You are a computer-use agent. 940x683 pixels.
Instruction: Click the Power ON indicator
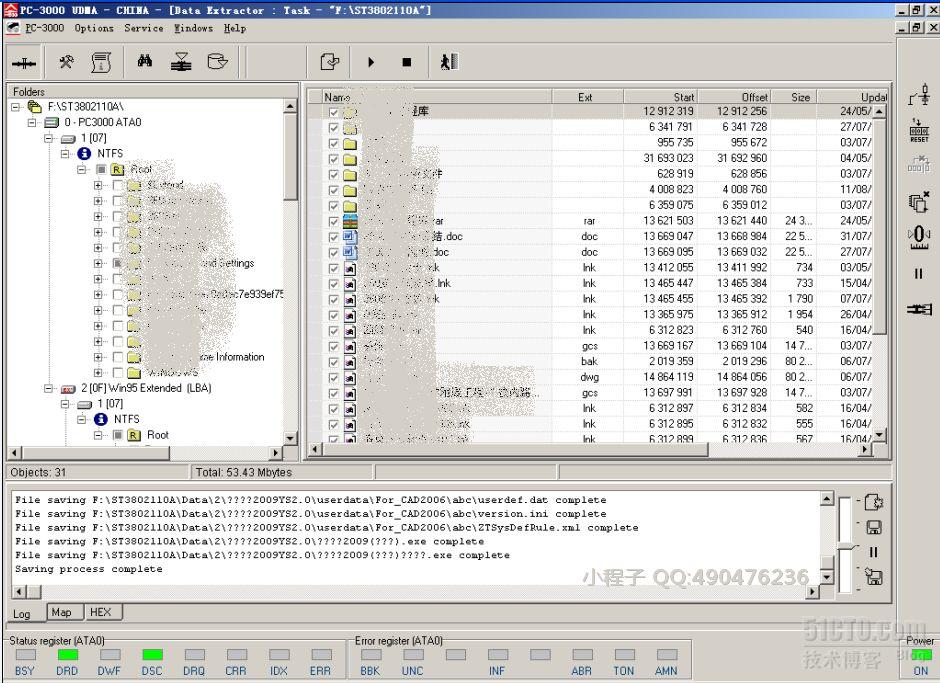[920, 655]
